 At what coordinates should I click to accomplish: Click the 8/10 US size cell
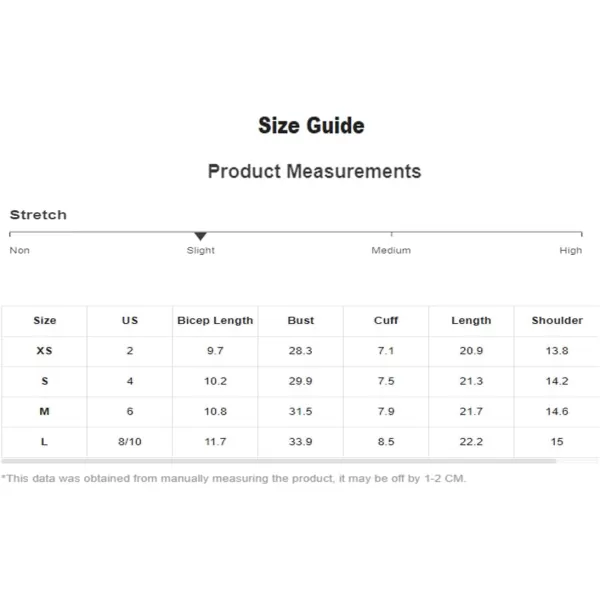130,442
